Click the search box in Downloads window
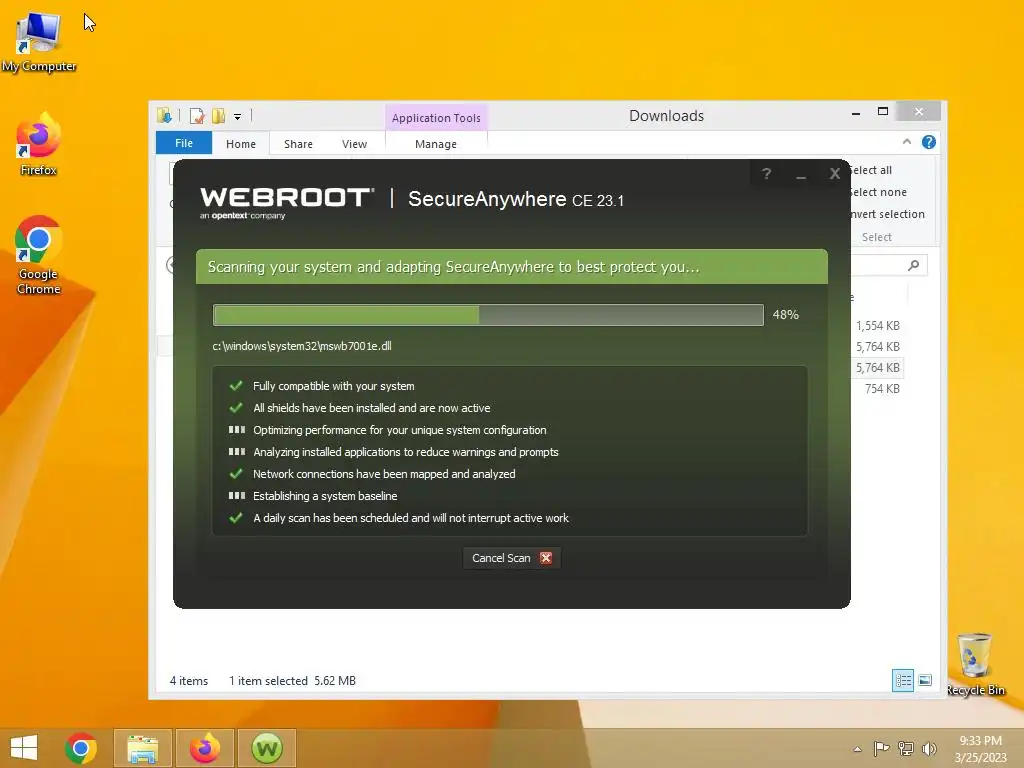Image resolution: width=1024 pixels, height=768 pixels. pos(888,264)
